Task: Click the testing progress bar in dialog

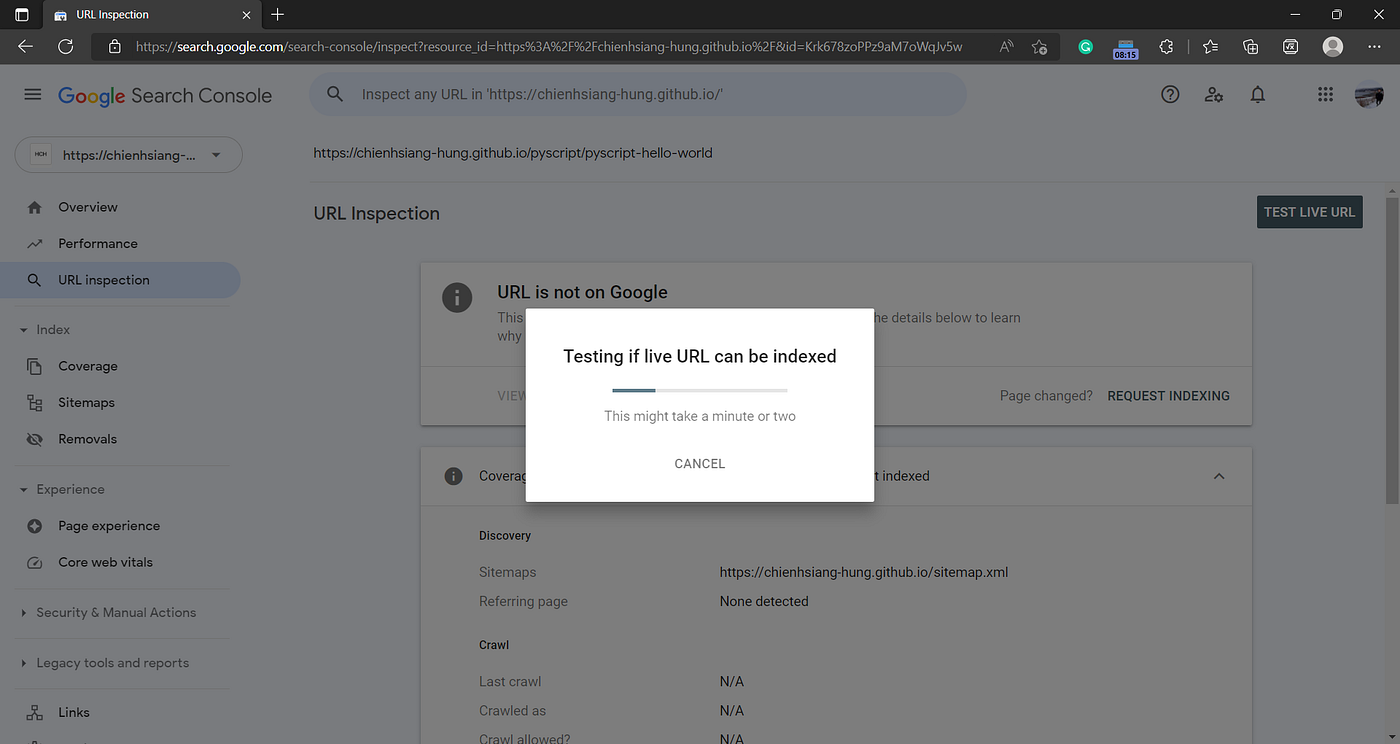Action: coord(700,390)
